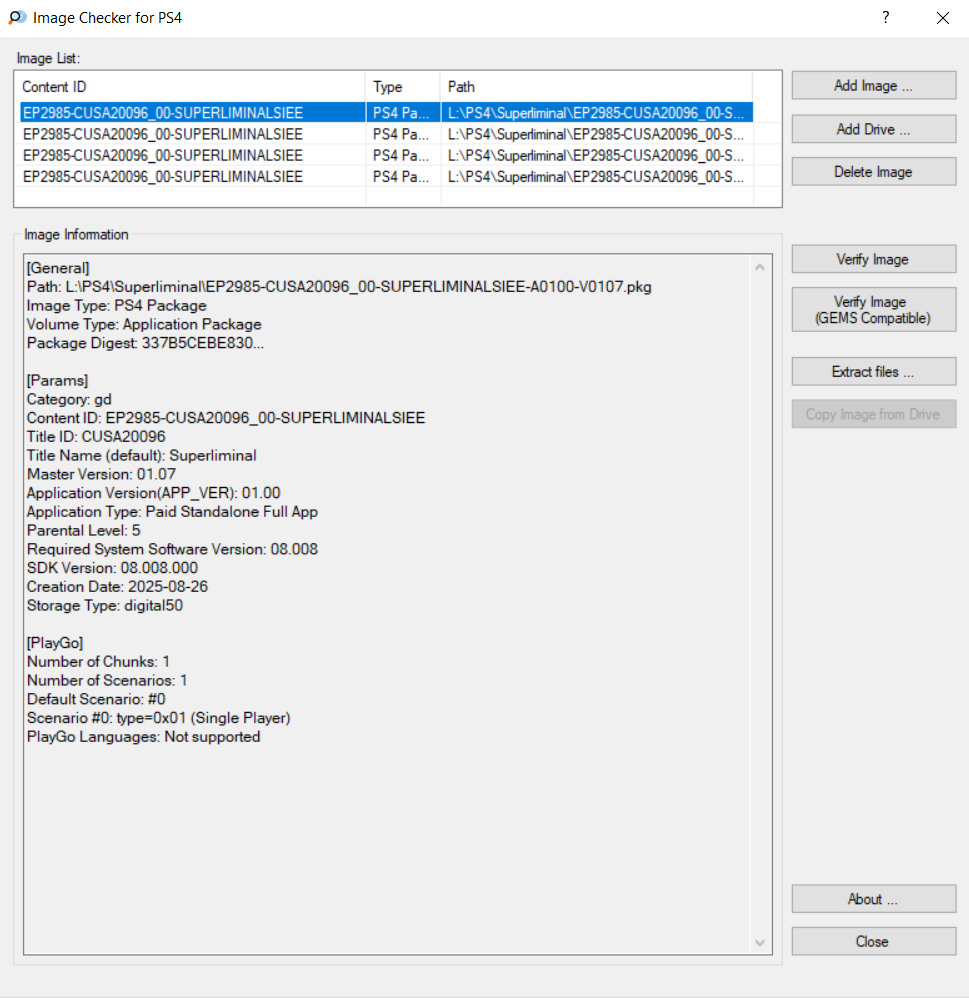Image resolution: width=969 pixels, height=998 pixels.
Task: Click the Path column header
Action: click(595, 87)
